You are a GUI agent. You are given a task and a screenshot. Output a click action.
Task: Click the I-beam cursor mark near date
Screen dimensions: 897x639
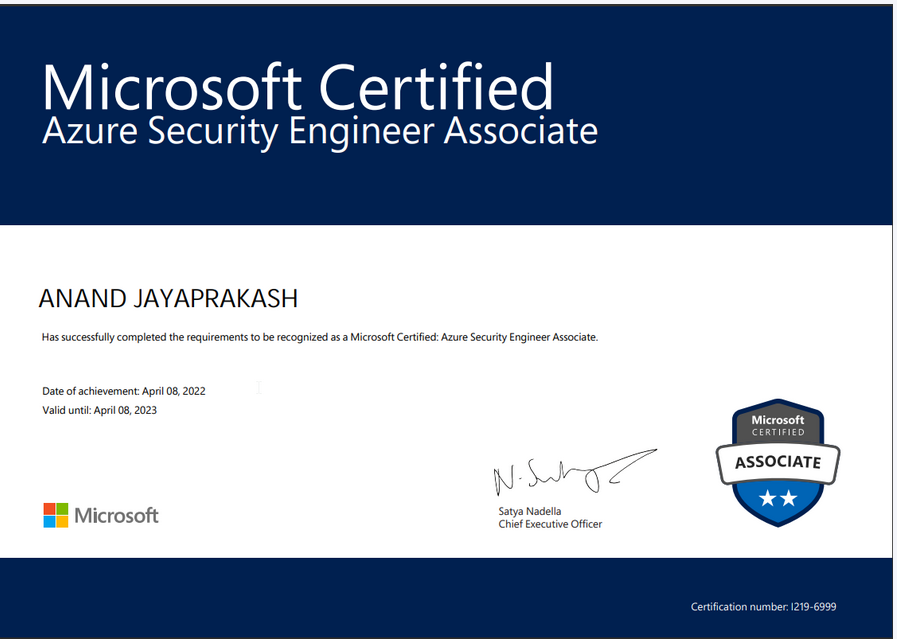click(x=259, y=387)
